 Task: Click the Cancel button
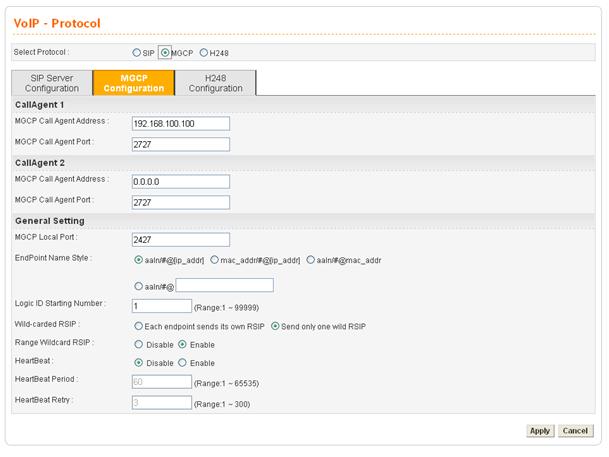pos(573,431)
